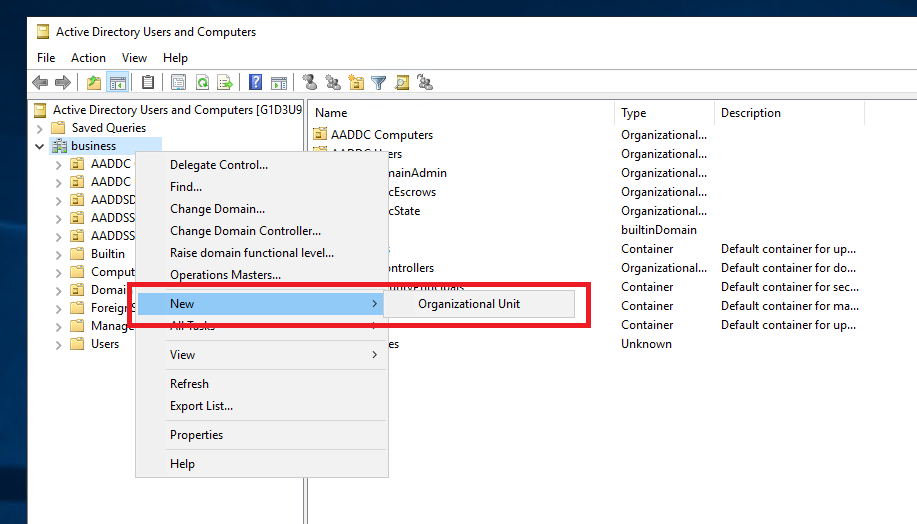Choose Properties in the context menu
The image size is (917, 524).
262,435
